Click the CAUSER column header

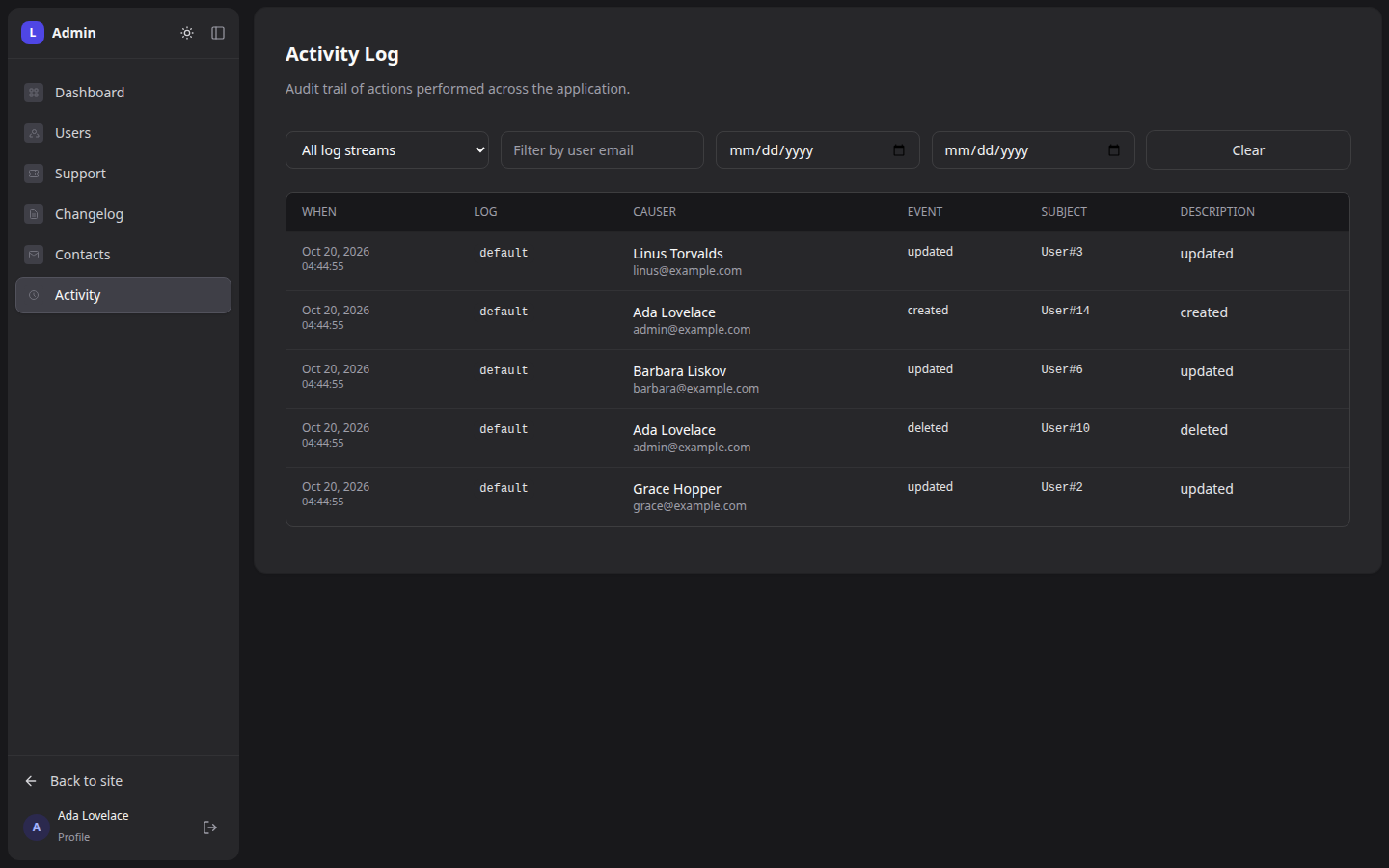pos(655,212)
